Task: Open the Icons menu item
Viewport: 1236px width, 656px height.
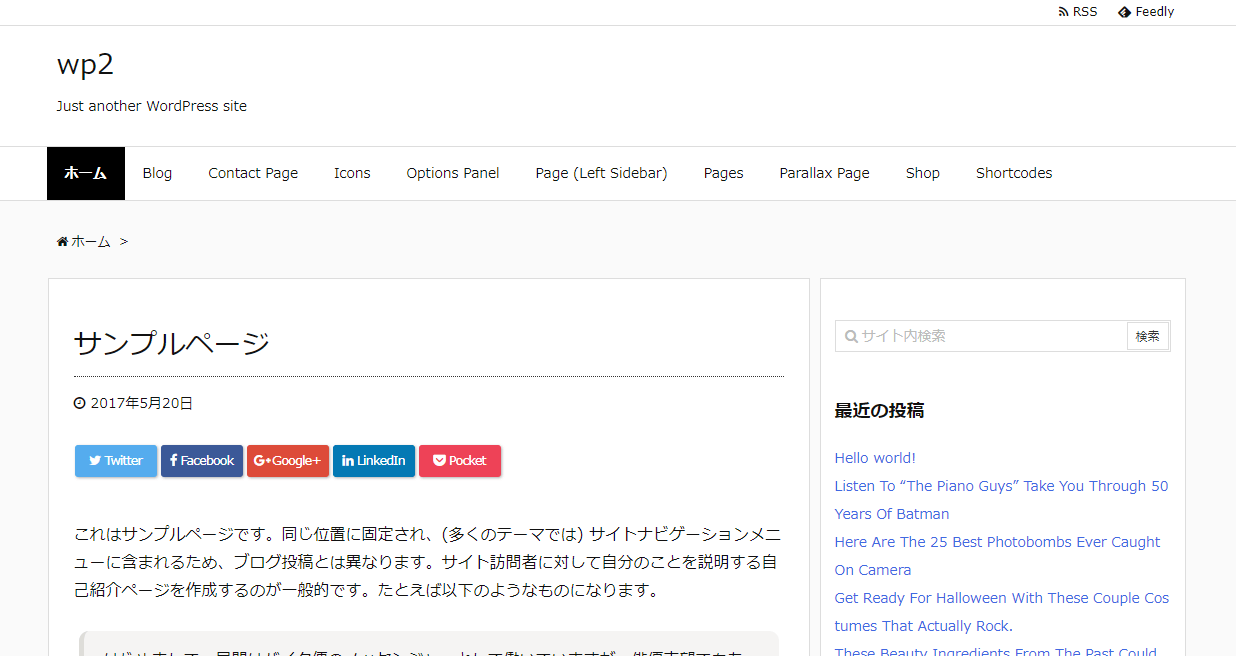Action: point(352,173)
